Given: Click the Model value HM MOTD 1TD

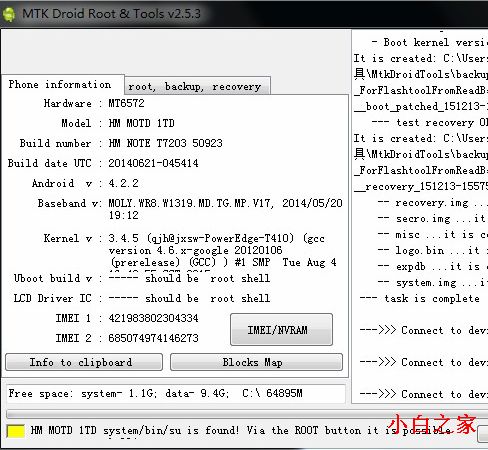Looking at the screenshot, I should [x=141, y=123].
